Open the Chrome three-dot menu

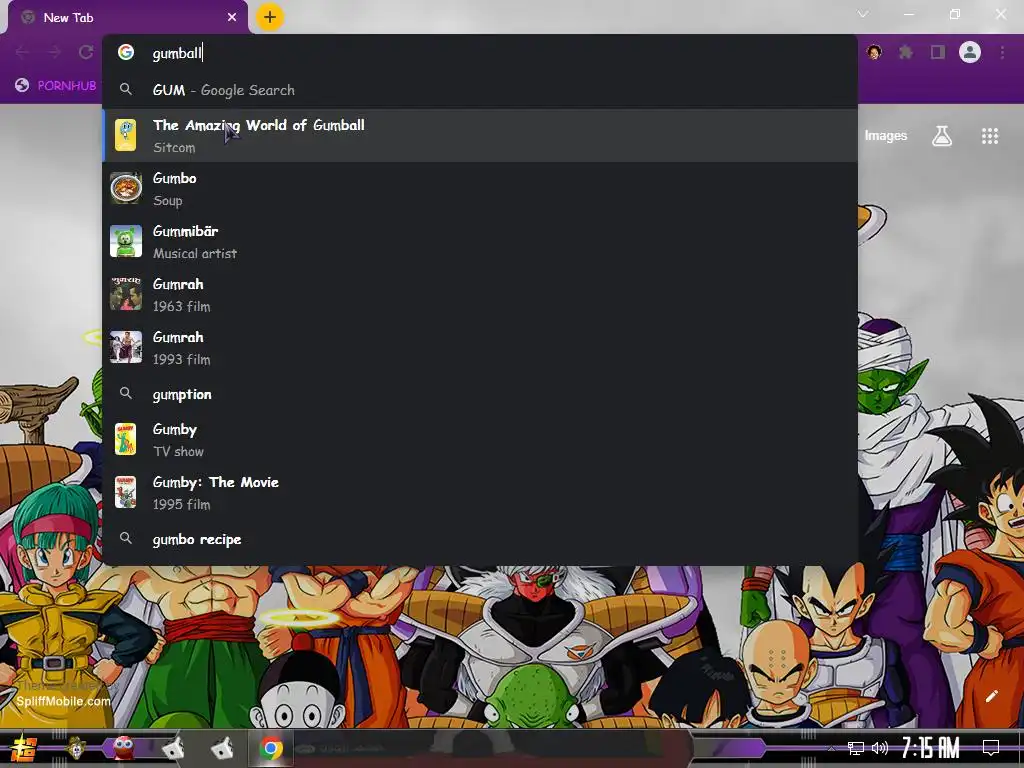tap(1002, 52)
